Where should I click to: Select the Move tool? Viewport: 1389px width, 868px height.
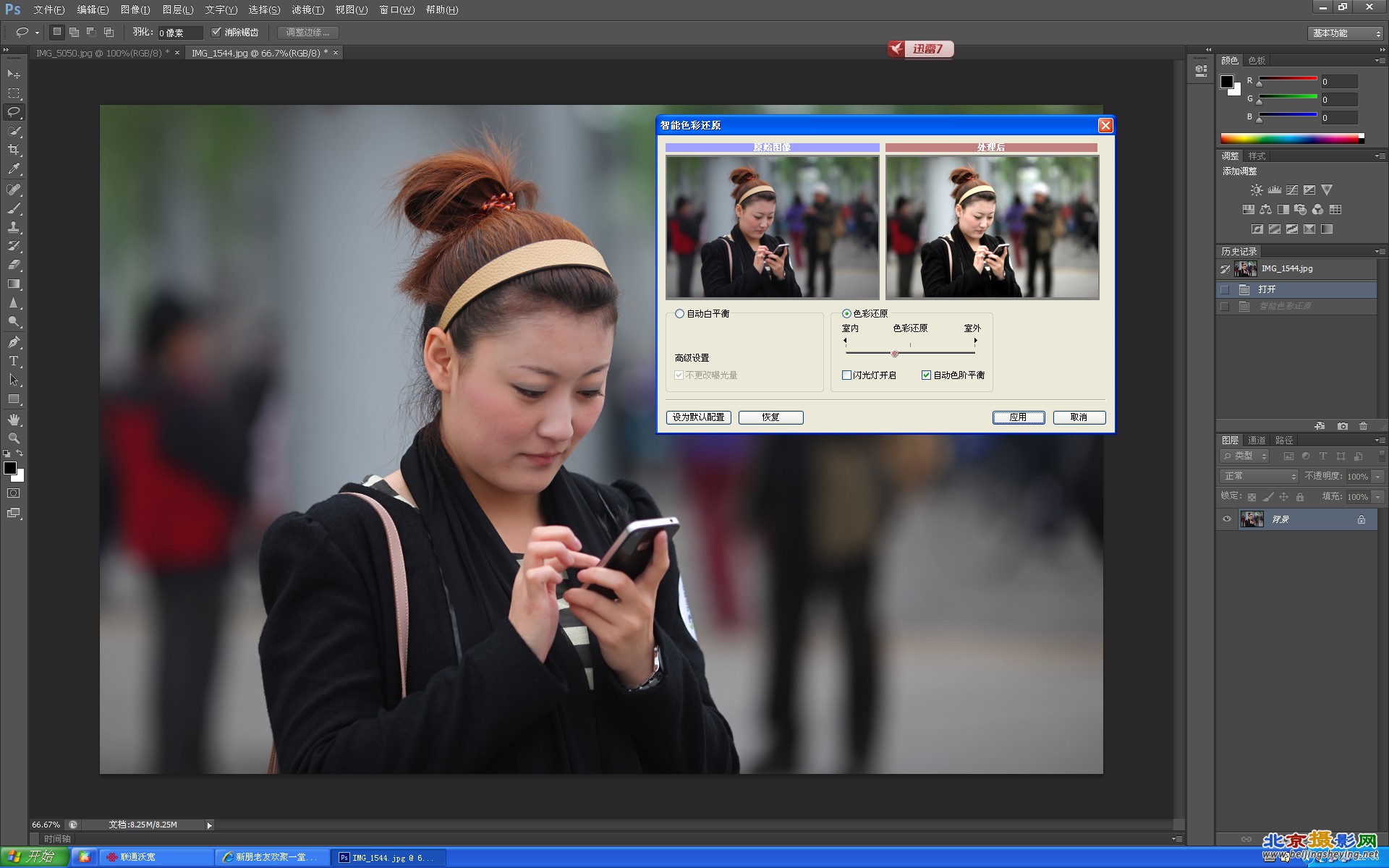click(14, 75)
